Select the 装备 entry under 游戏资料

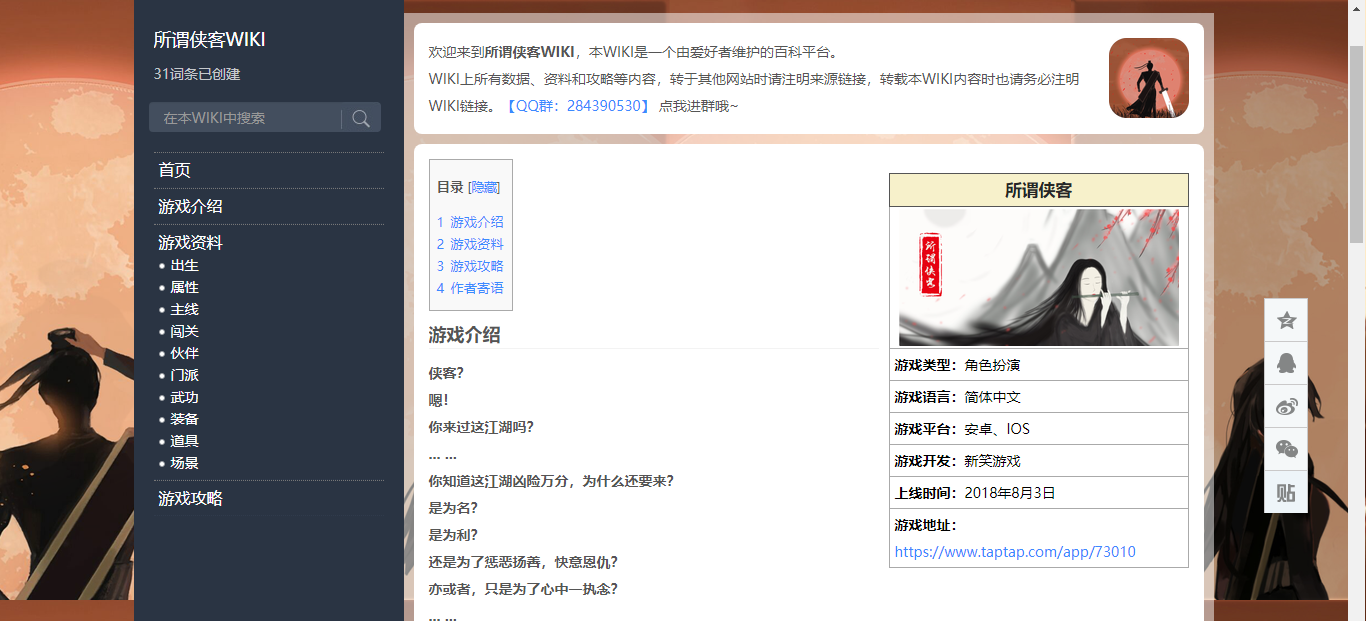click(184, 419)
